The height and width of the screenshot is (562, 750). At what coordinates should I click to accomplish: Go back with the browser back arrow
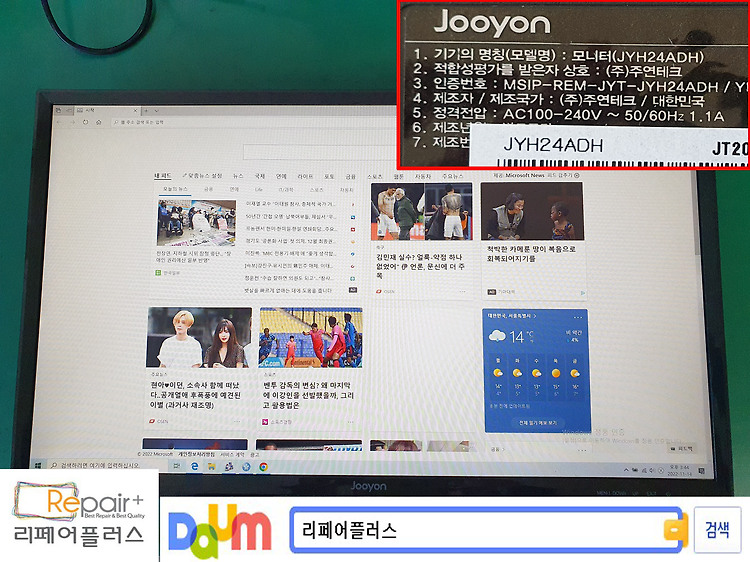(60, 122)
